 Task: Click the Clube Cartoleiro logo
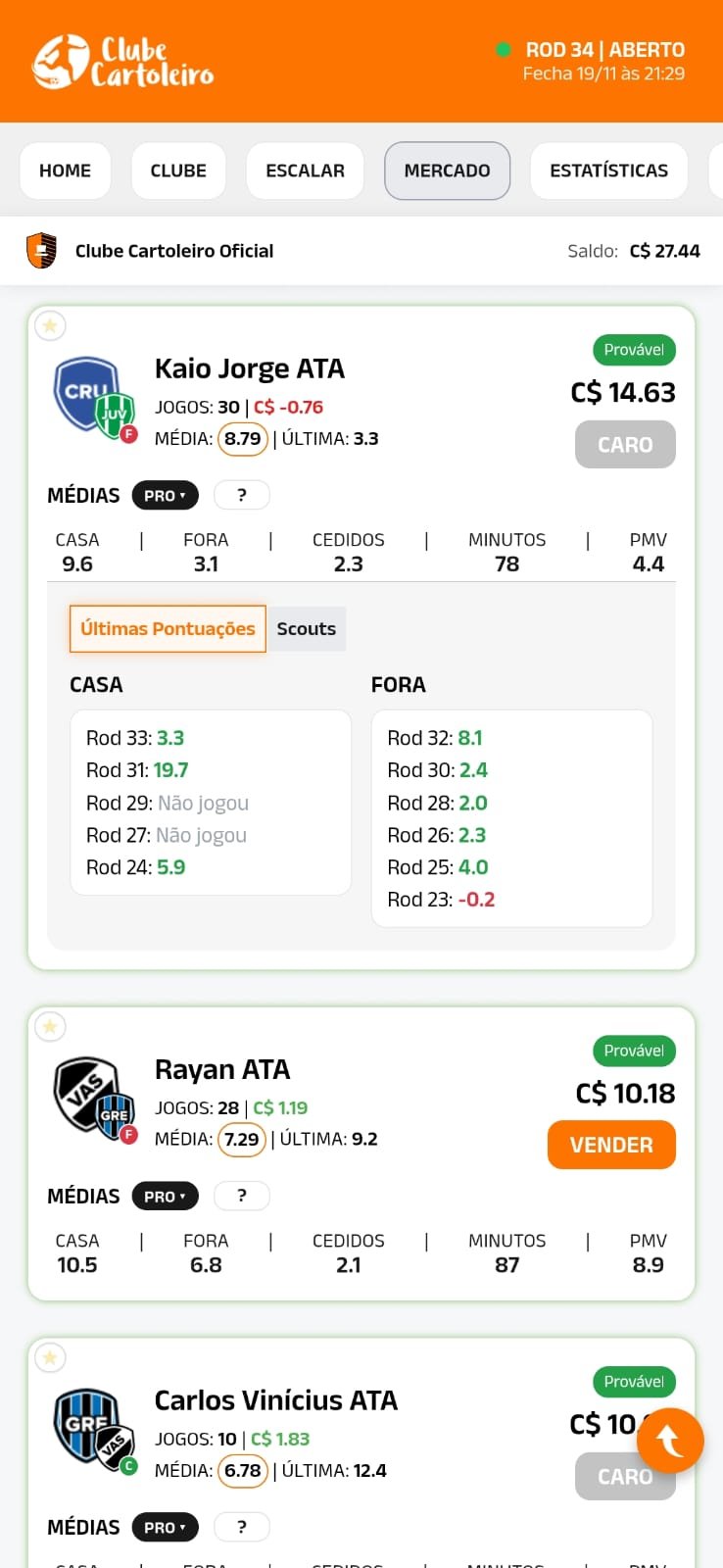122,62
